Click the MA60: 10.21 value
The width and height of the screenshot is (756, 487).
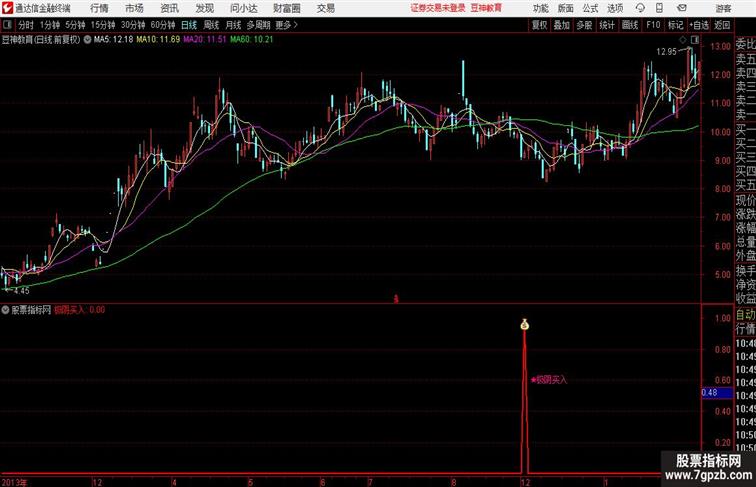pos(252,40)
